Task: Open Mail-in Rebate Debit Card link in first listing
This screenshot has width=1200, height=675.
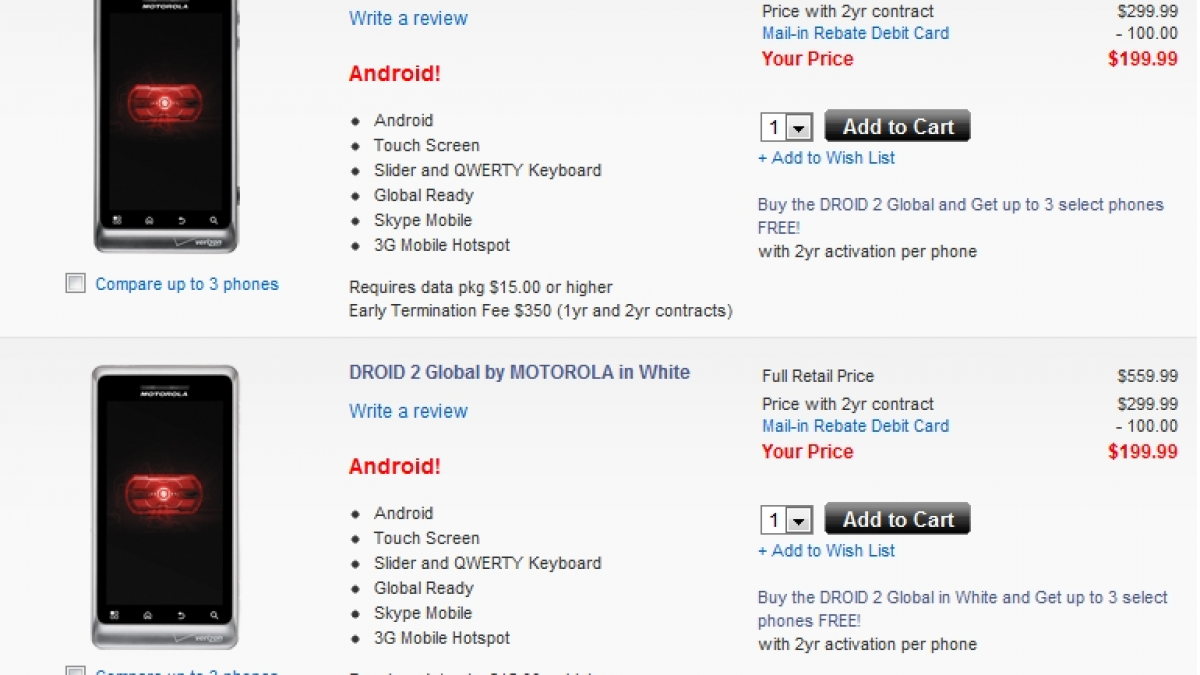Action: tap(855, 33)
